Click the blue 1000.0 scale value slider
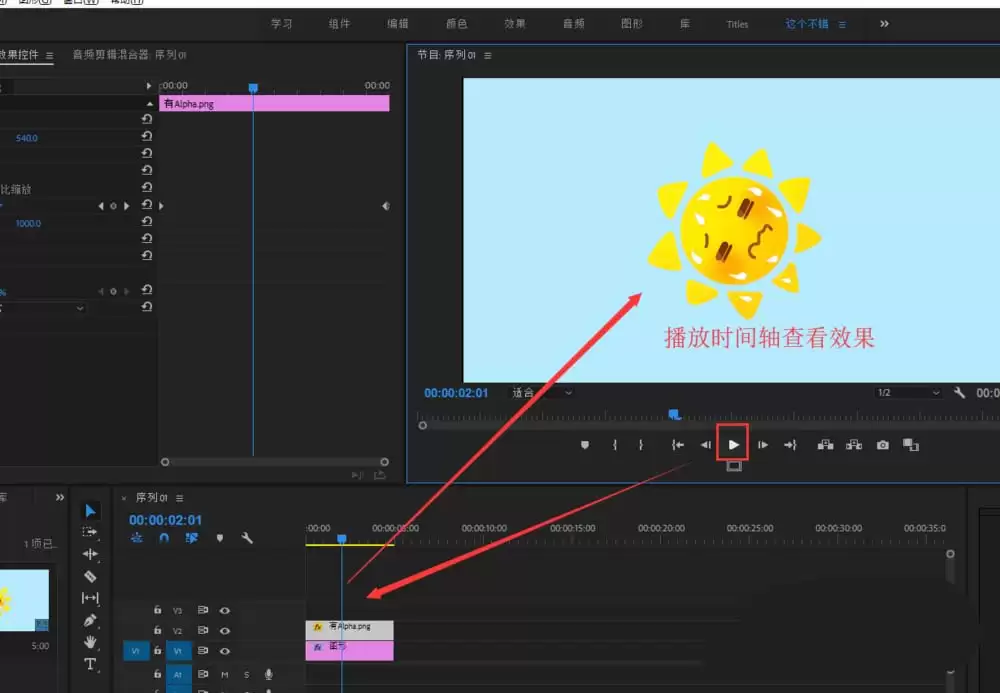 [28, 223]
